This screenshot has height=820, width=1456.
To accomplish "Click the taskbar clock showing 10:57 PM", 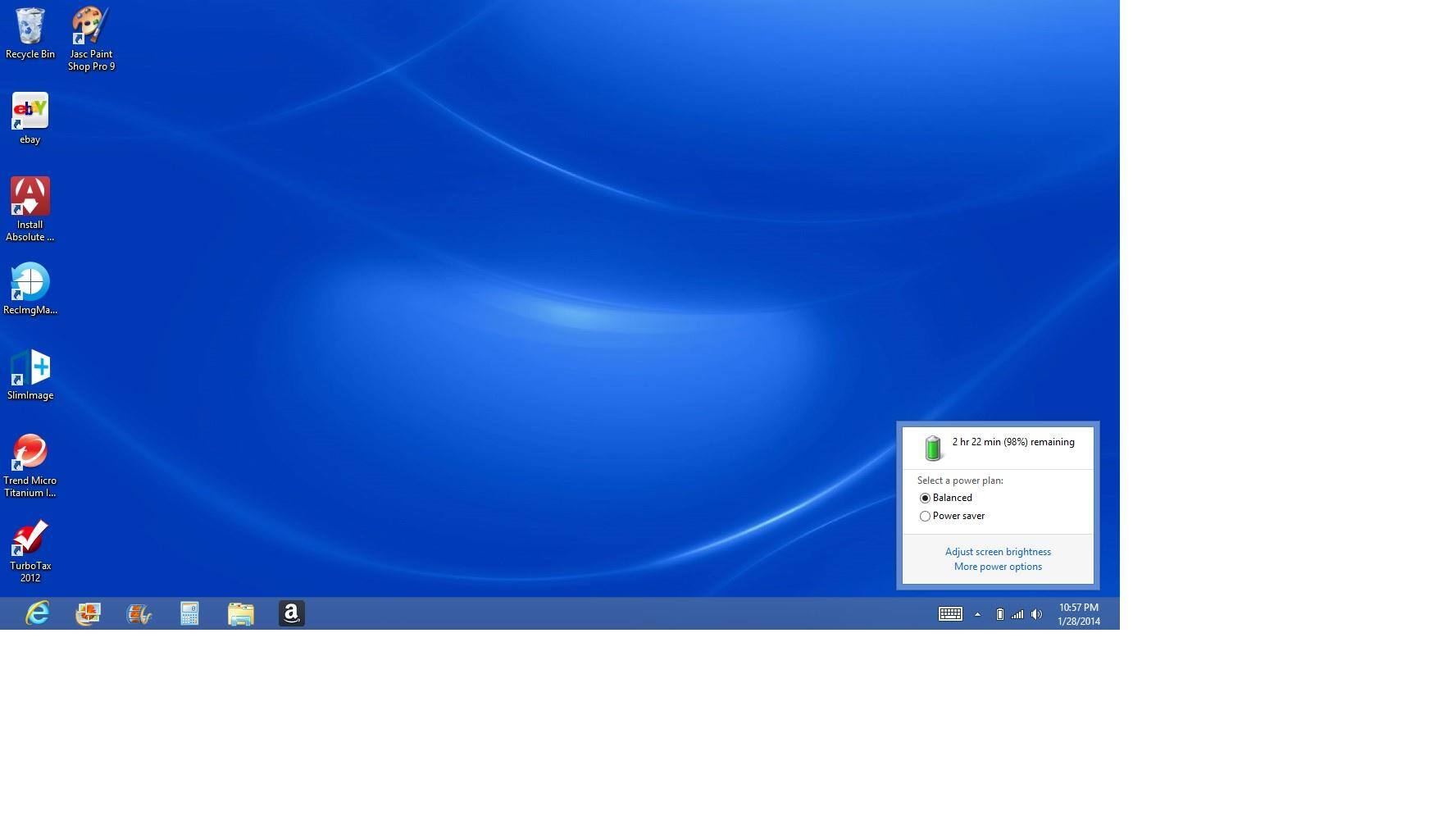I will point(1078,614).
